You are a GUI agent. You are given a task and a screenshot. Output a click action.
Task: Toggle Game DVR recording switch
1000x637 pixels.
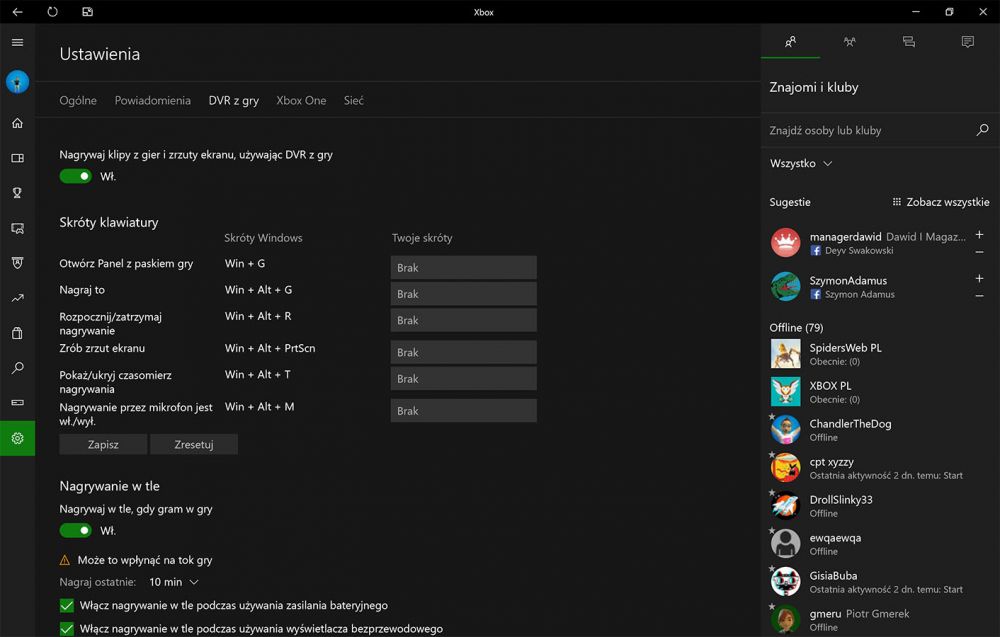coord(76,176)
